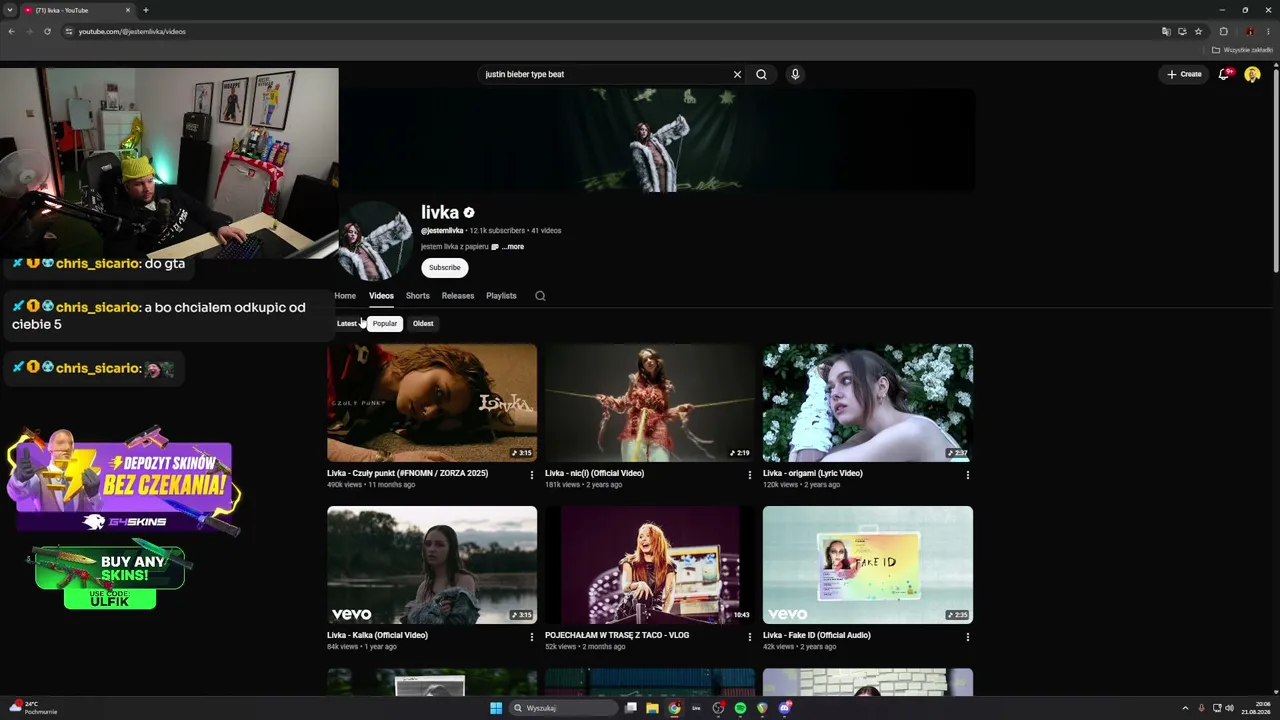Screen dimensions: 1280x720
Task: Play the Czuły punkt video thumbnail
Action: coord(432,403)
